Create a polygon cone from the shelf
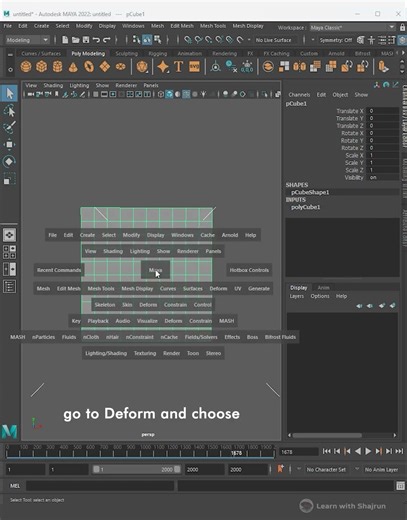Screen dimensions: 407x520 coord(73,67)
